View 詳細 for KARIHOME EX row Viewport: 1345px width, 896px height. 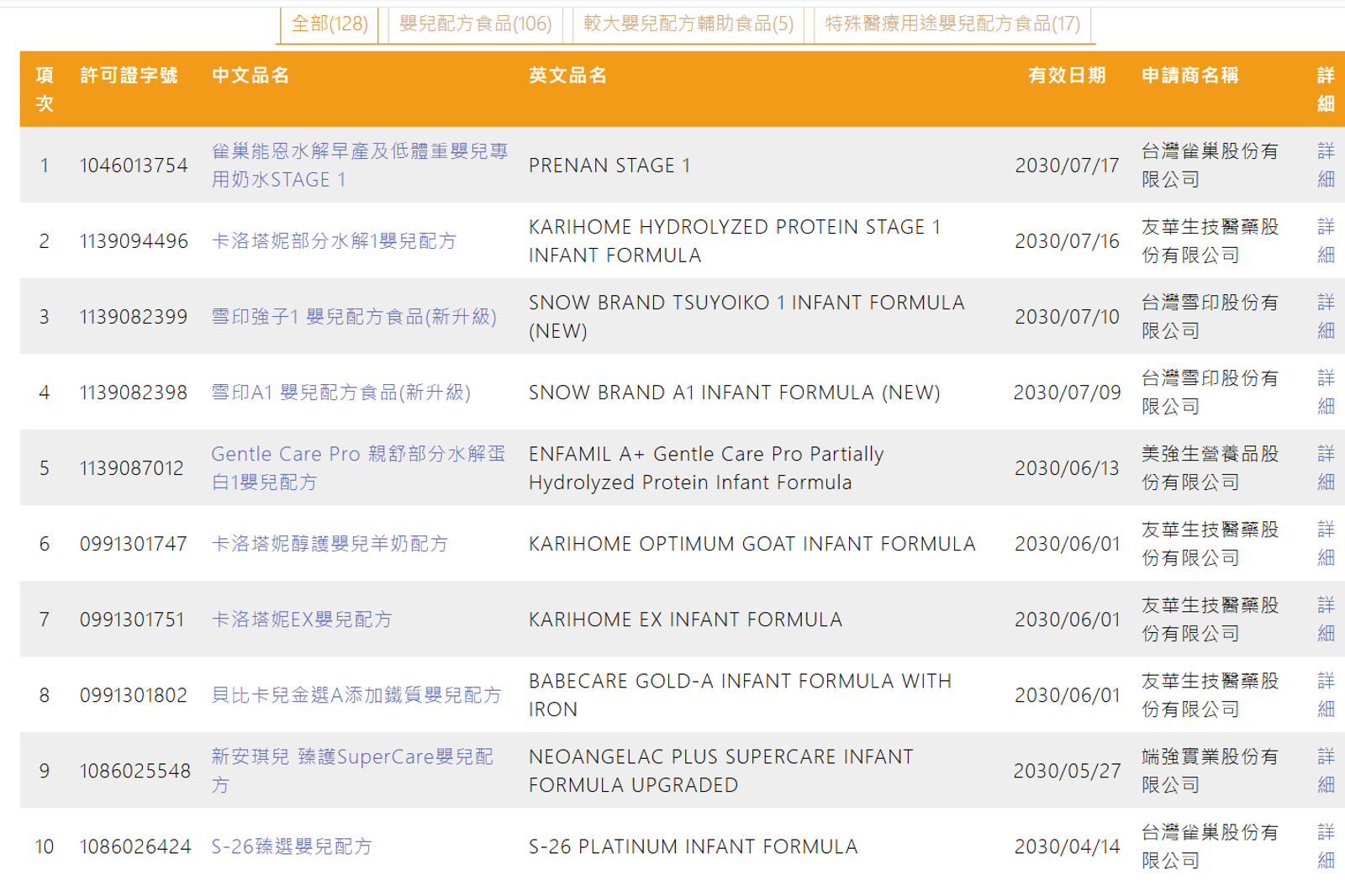[1326, 619]
